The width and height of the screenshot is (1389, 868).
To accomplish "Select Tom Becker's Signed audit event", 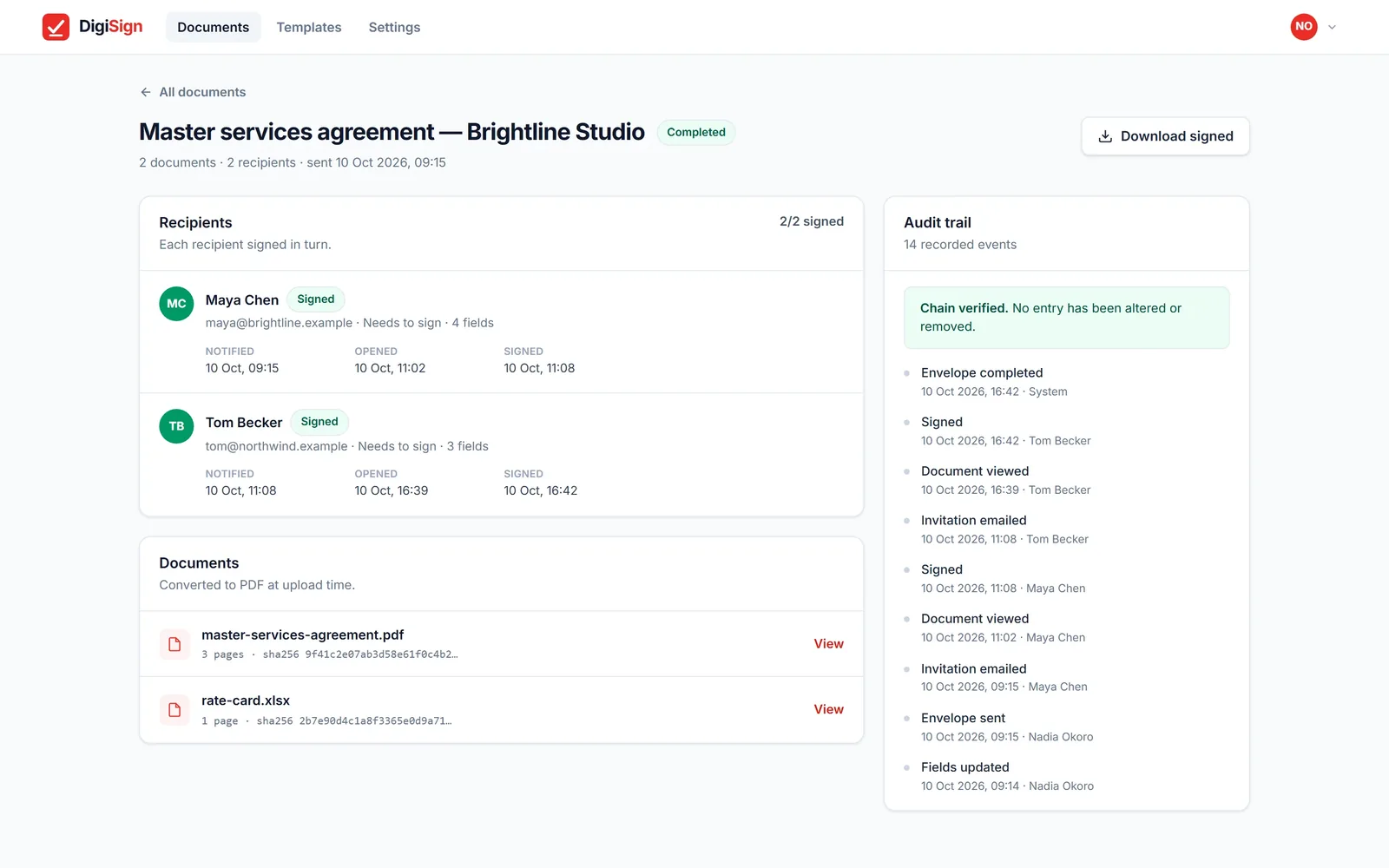I will tap(1066, 431).
